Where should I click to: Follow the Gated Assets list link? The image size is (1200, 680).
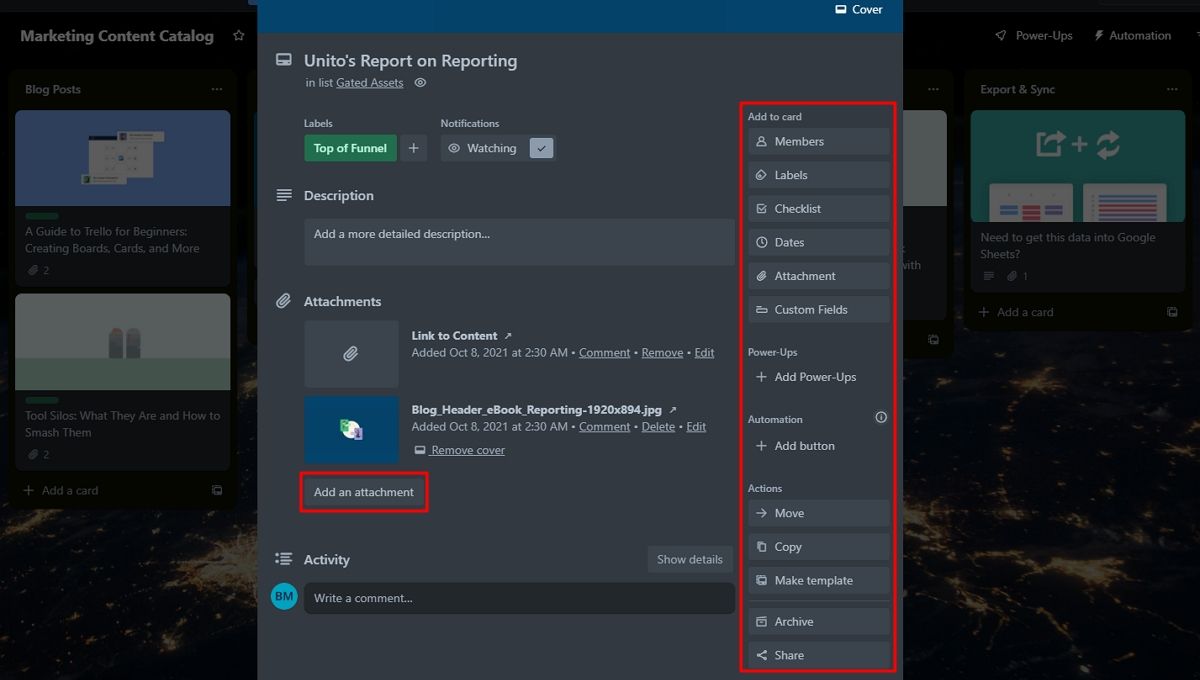point(369,83)
